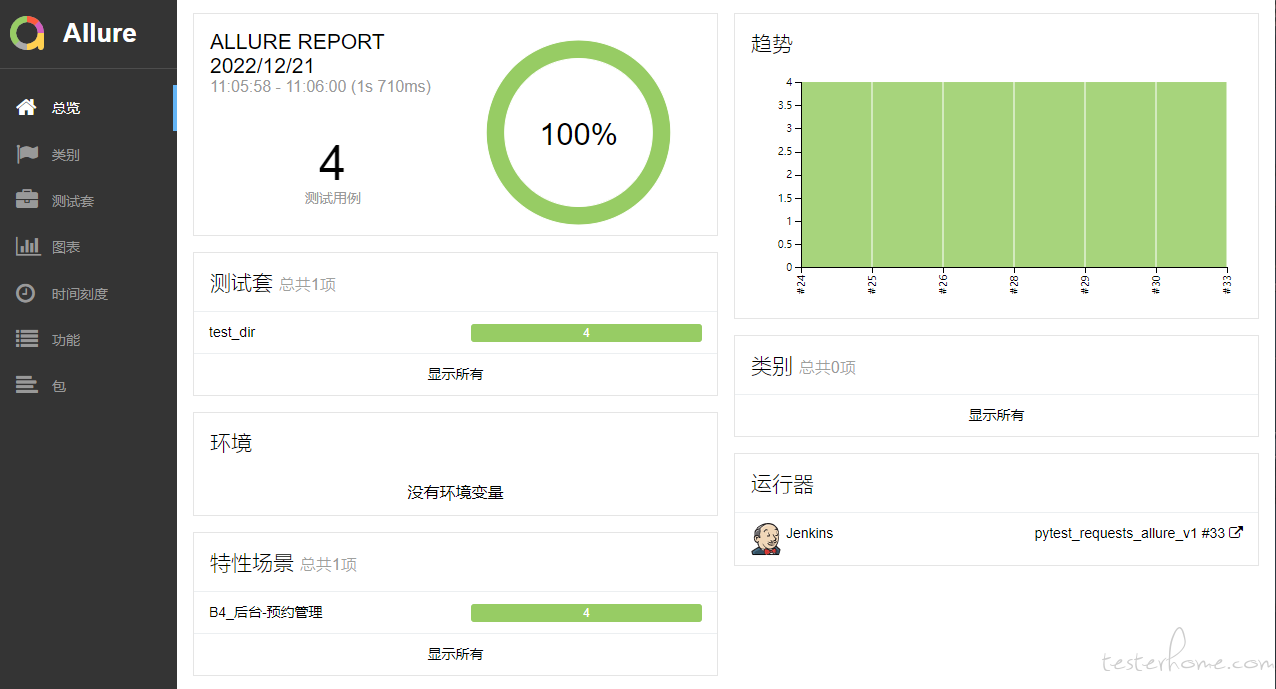Viewport: 1276px width, 689px height.
Task: Click the external link icon beside #33
Action: tap(1236, 533)
